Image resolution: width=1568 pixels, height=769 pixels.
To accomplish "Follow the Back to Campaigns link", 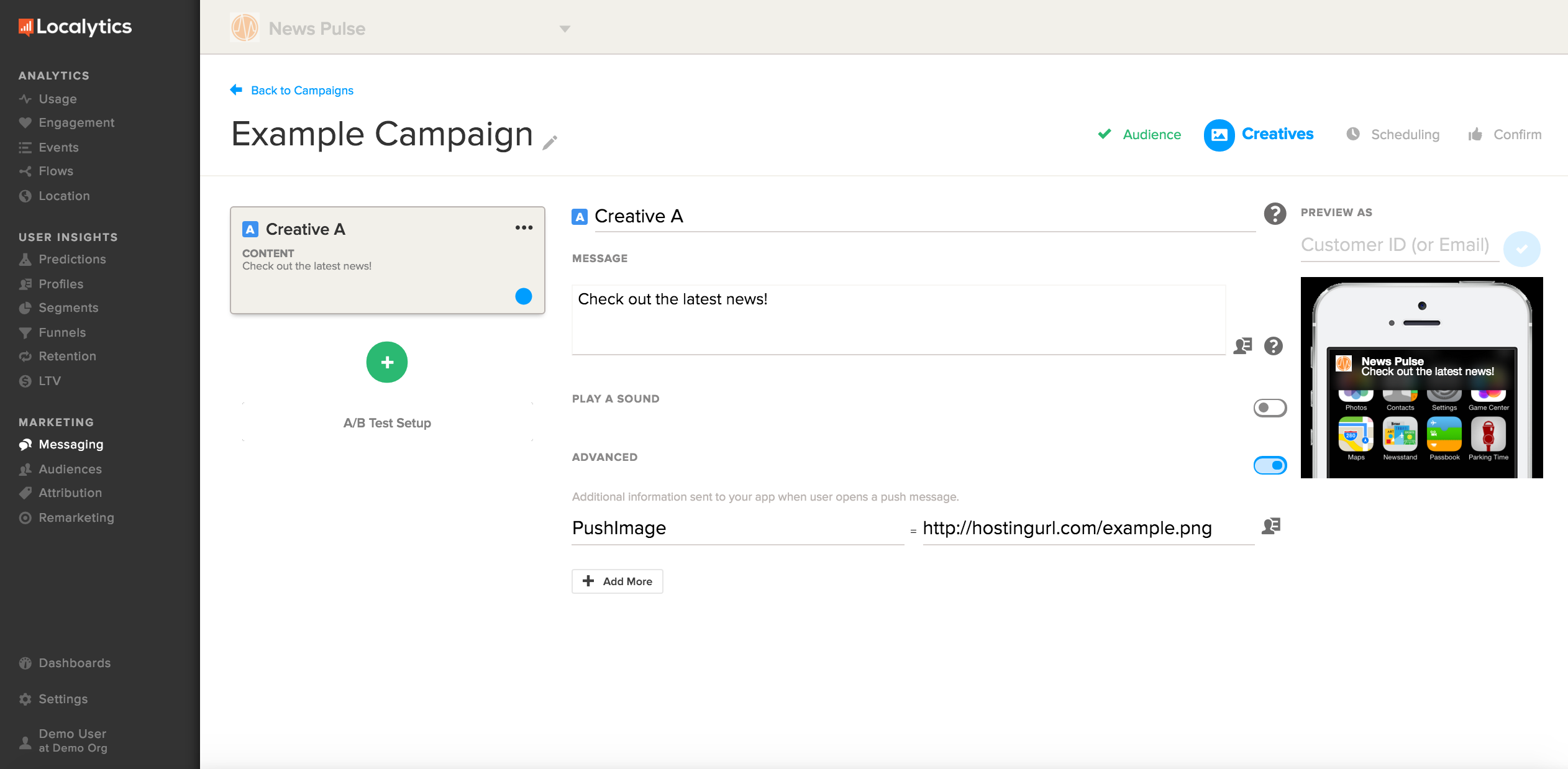I will tap(302, 90).
